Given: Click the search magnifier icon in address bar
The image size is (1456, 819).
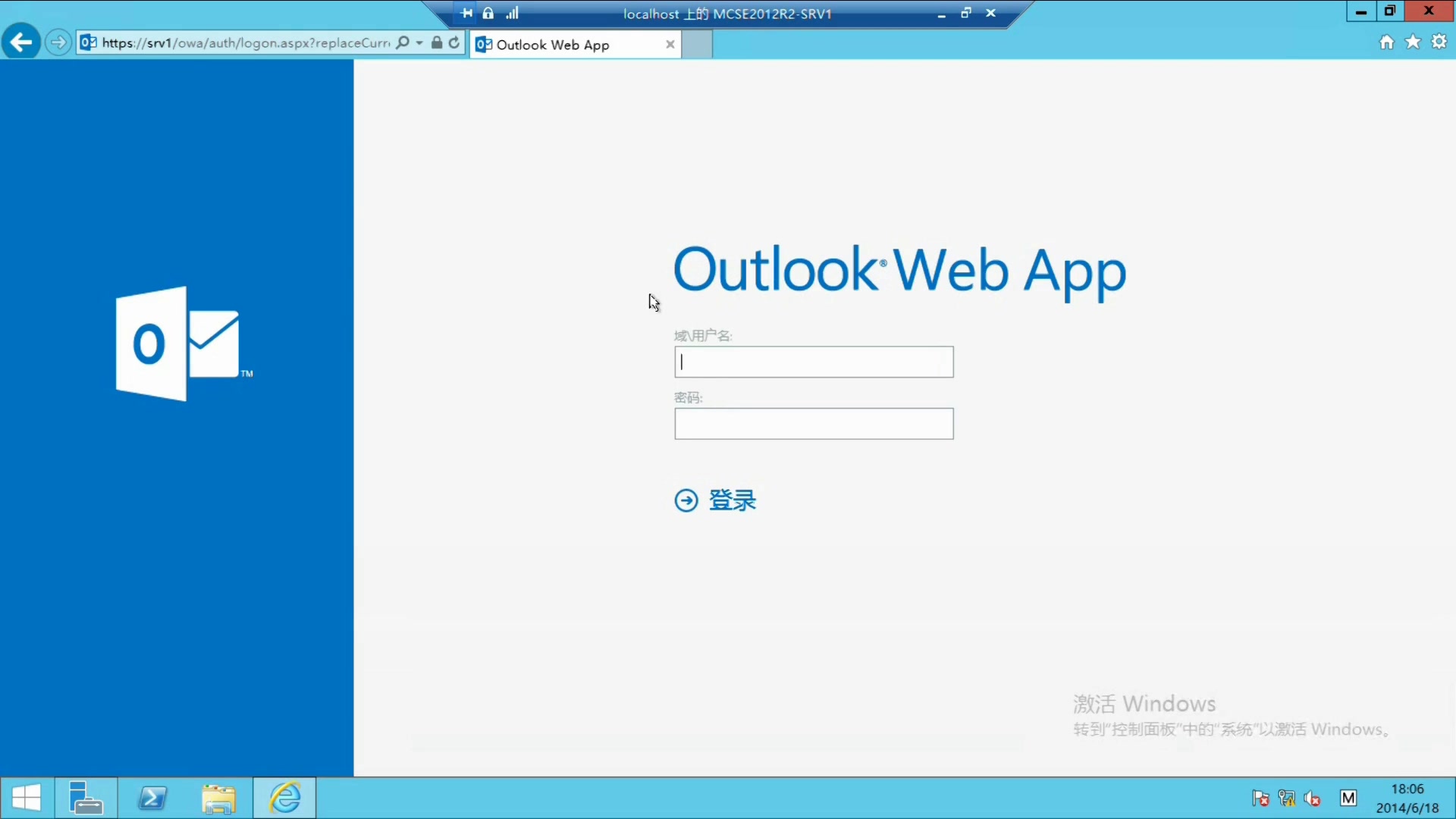Looking at the screenshot, I should [403, 42].
